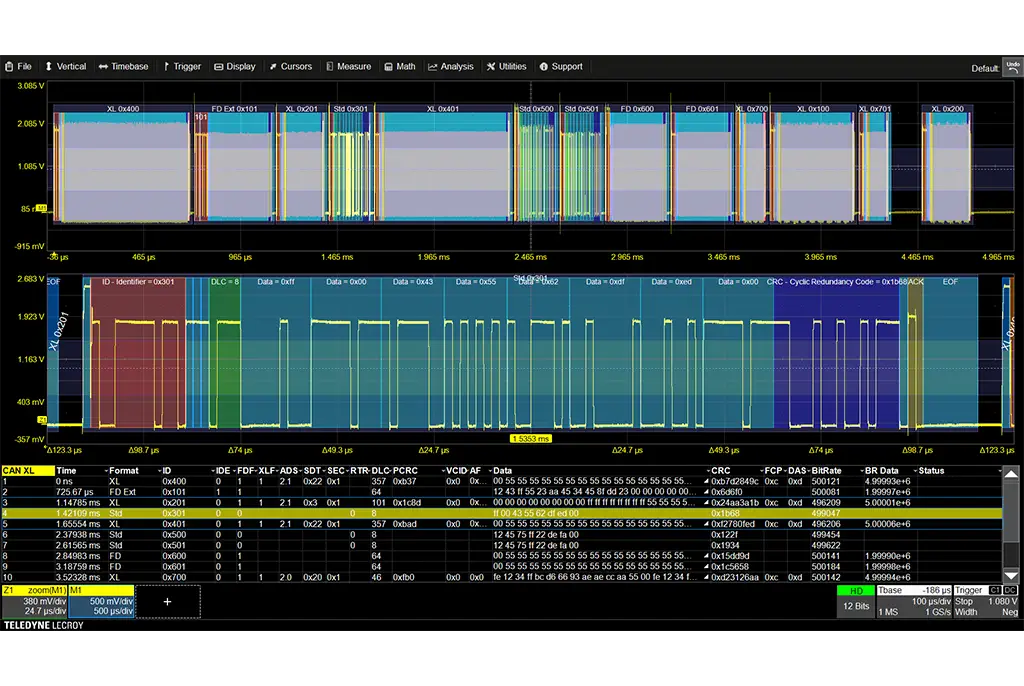Image resolution: width=1024 pixels, height=686 pixels.
Task: Select table row 3 with ID 0x201
Action: coord(502,503)
